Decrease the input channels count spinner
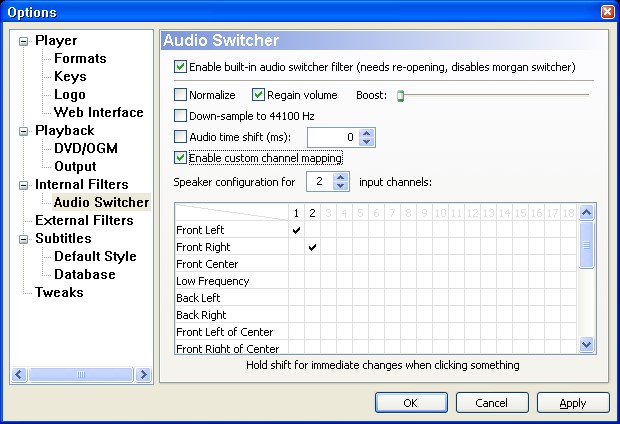The image size is (620, 424). pyautogui.click(x=340, y=186)
